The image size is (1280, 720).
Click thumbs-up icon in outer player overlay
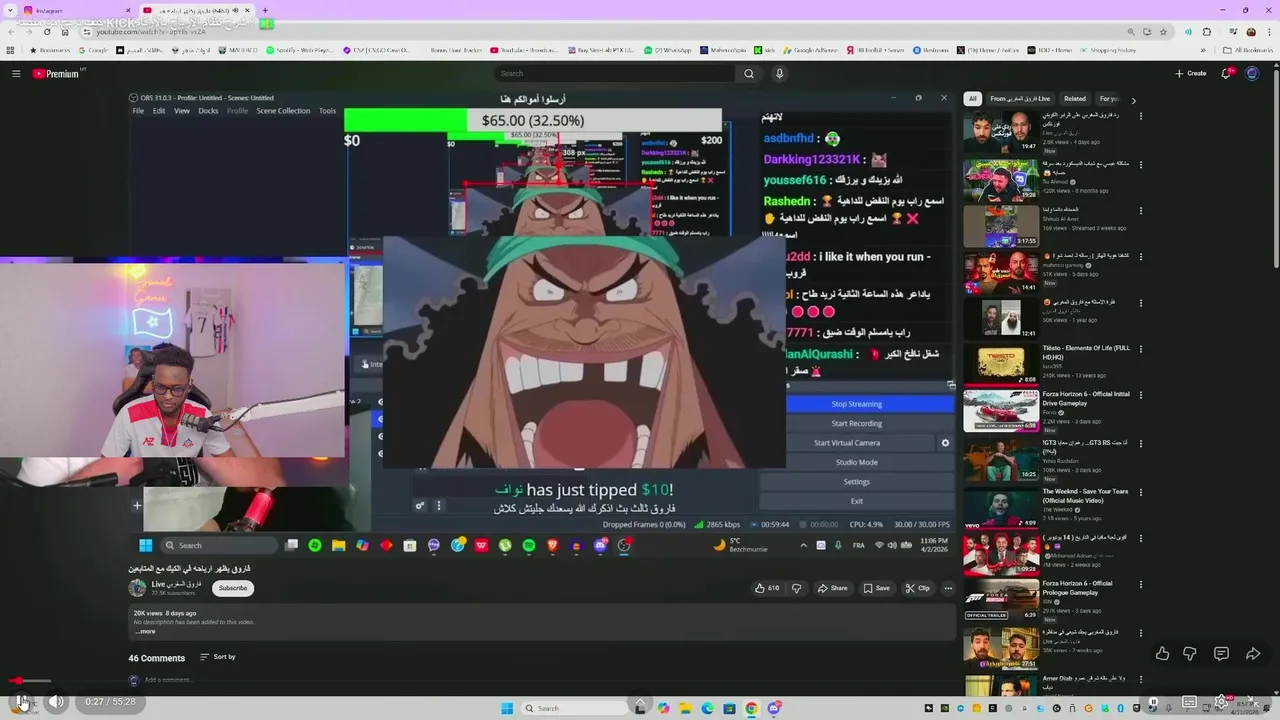point(1162,654)
